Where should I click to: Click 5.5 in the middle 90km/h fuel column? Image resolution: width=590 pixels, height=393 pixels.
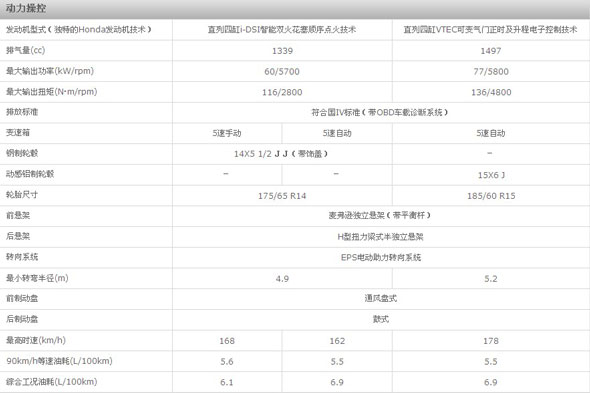coord(337,362)
